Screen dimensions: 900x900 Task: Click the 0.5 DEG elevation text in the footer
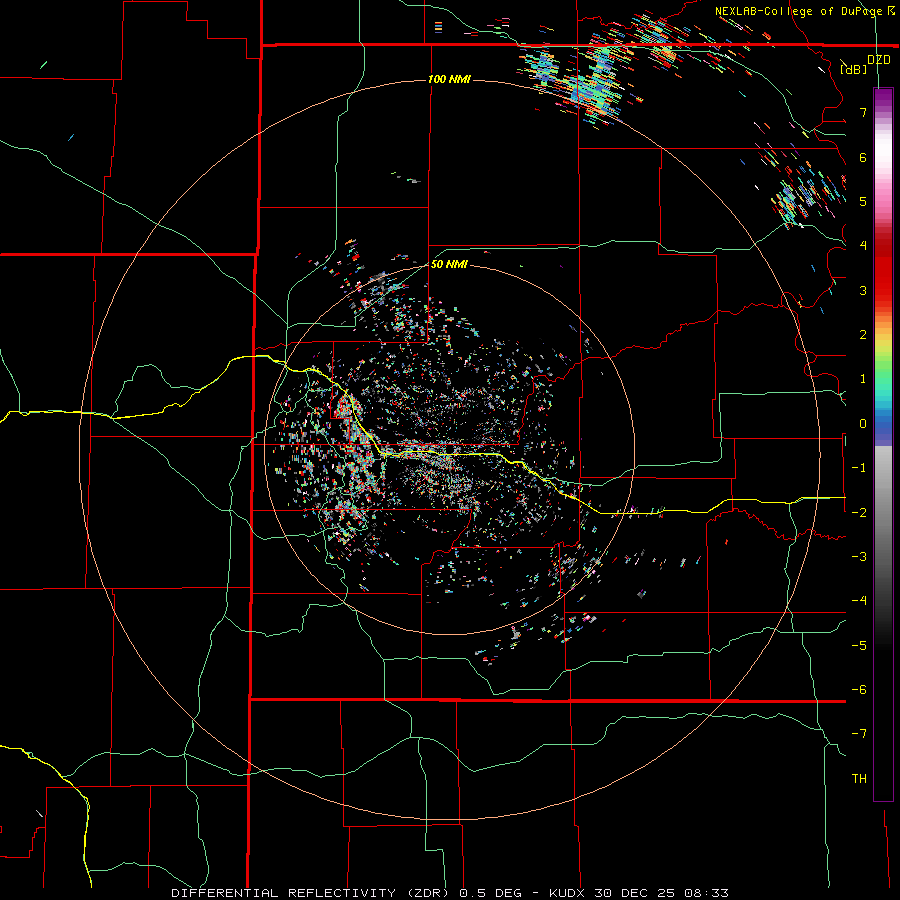pos(490,893)
